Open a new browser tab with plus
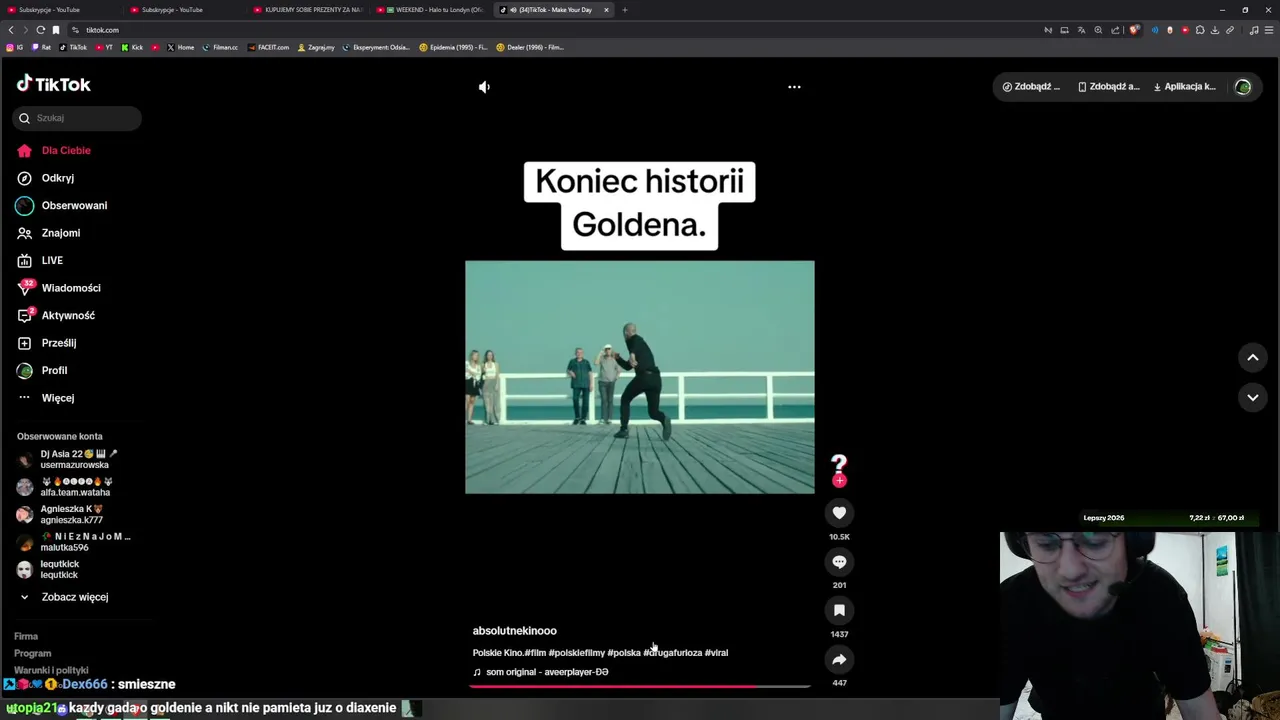Screen dimensions: 1280x720 (625, 10)
